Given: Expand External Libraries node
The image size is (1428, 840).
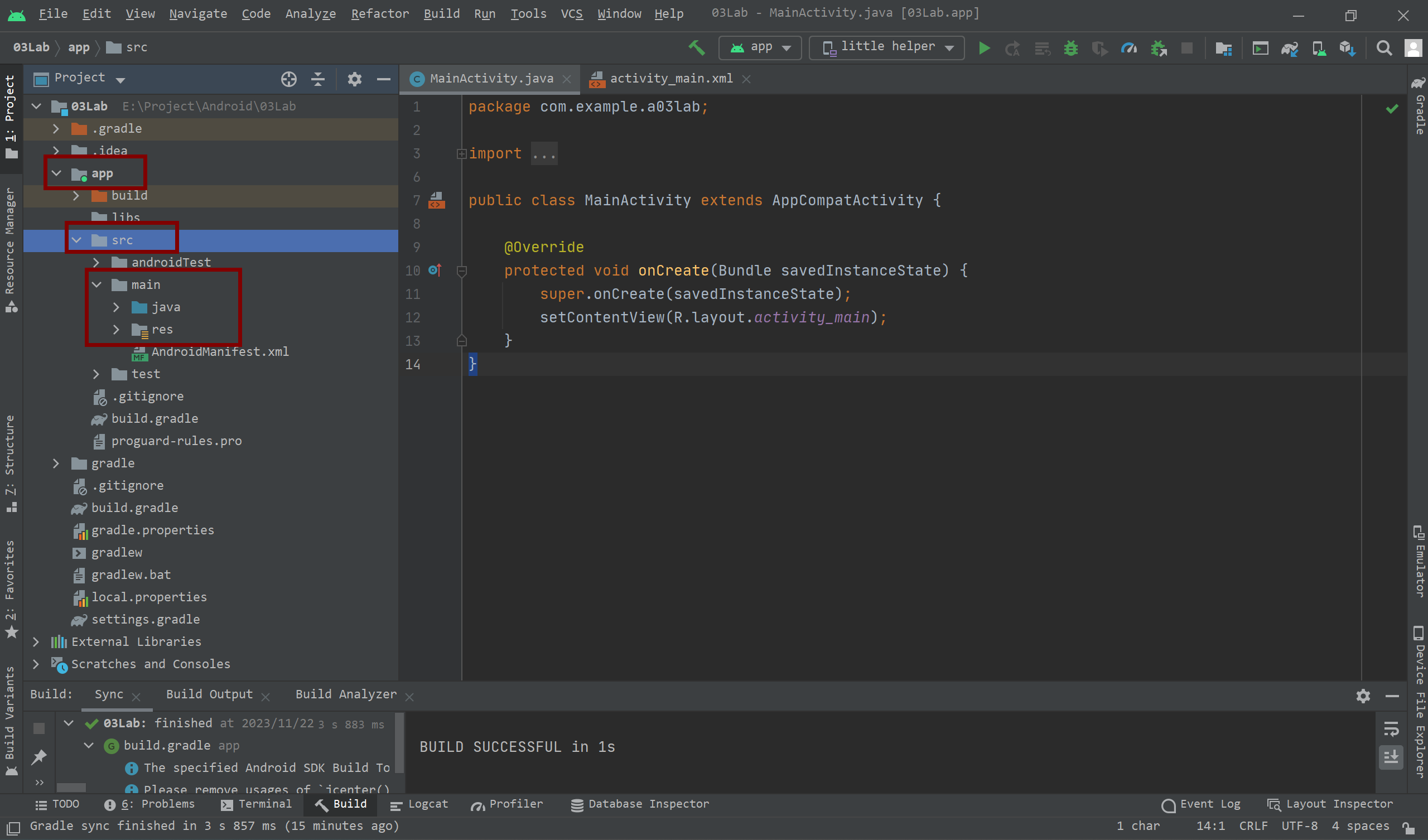Looking at the screenshot, I should [x=36, y=641].
